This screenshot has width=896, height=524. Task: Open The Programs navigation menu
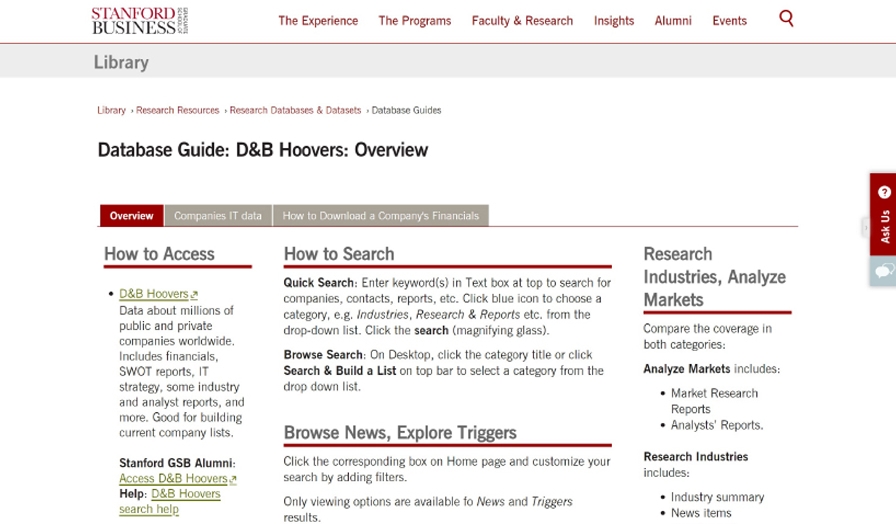click(x=414, y=21)
